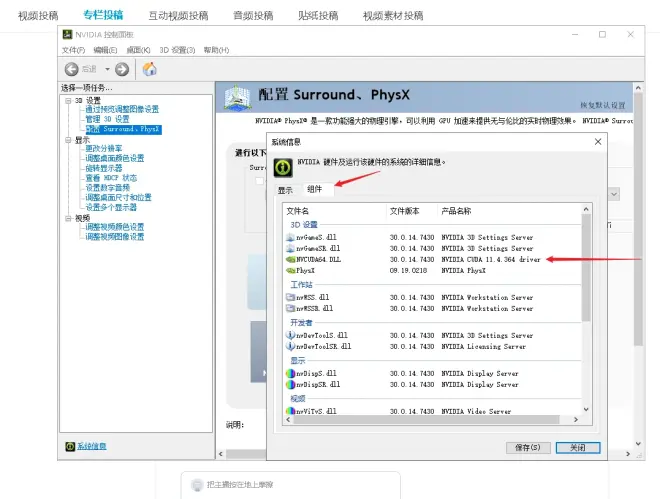
Task: Click the 保存(S) button
Action: (x=528, y=447)
